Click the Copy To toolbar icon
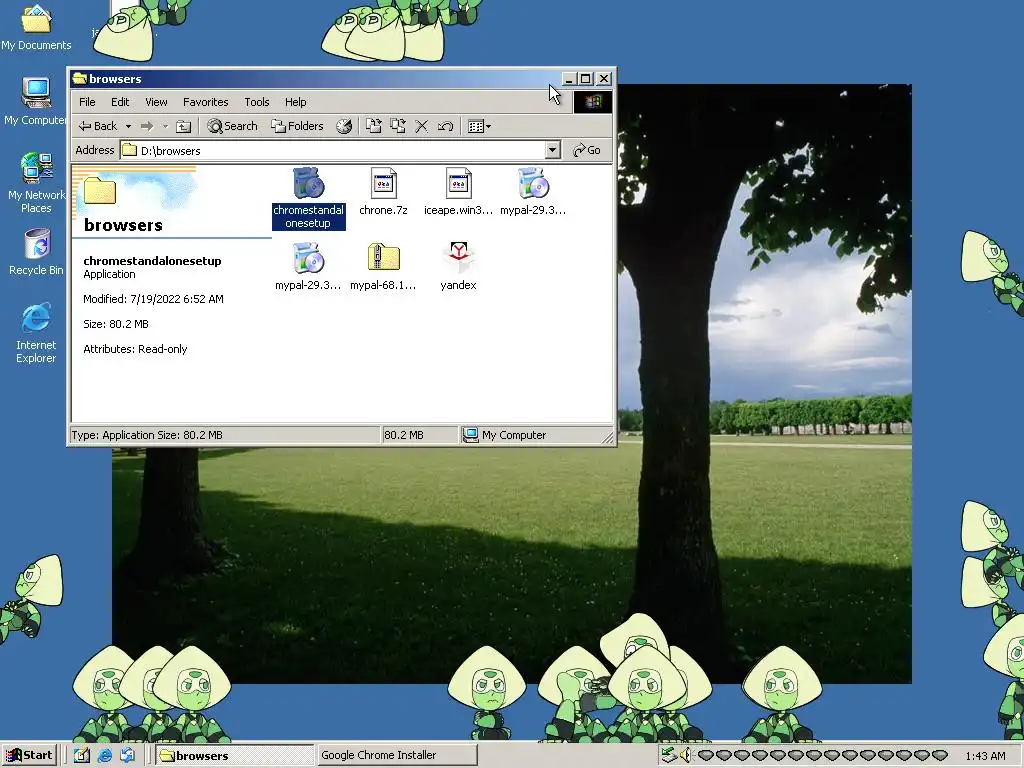Image resolution: width=1024 pixels, height=768 pixels. click(x=397, y=126)
